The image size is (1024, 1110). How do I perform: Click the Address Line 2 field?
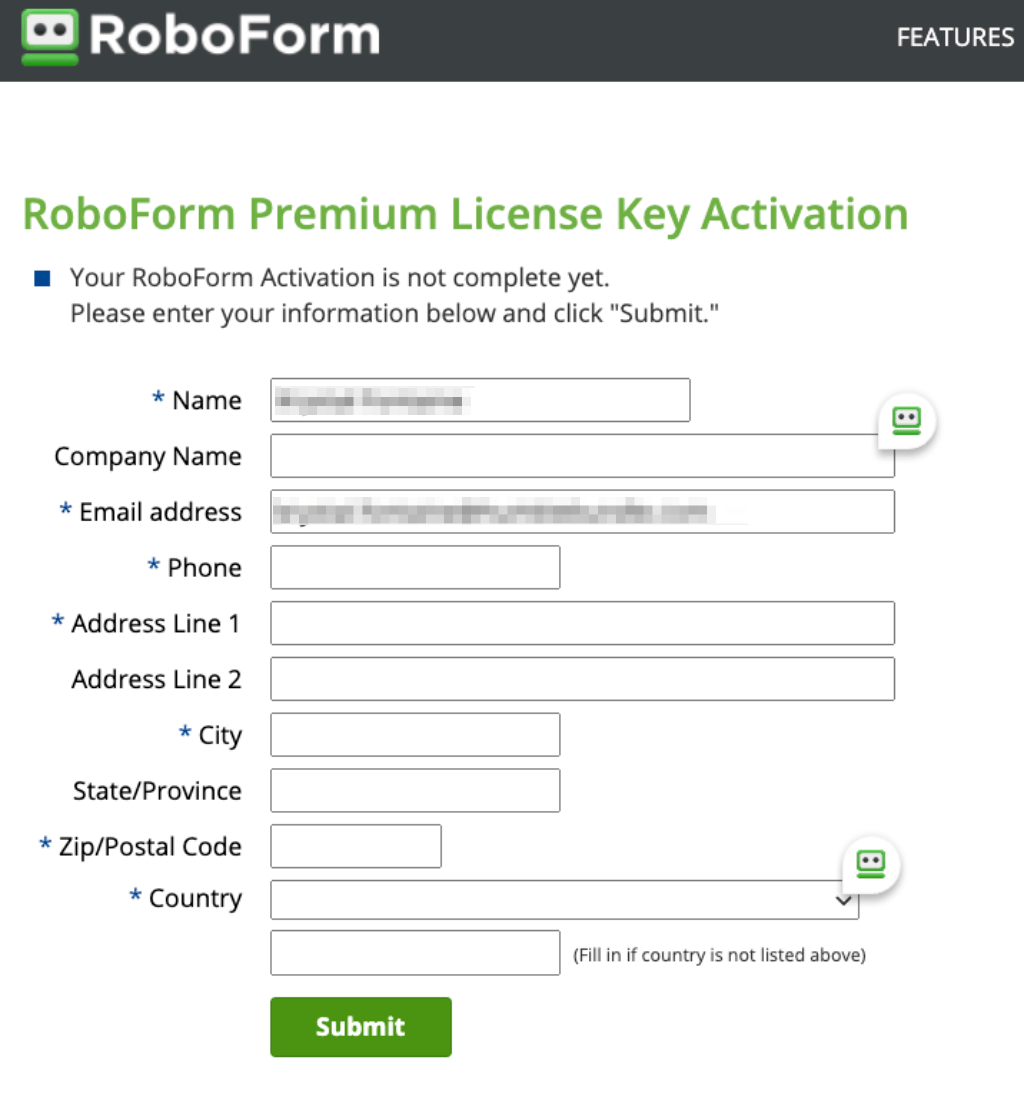(x=582, y=678)
